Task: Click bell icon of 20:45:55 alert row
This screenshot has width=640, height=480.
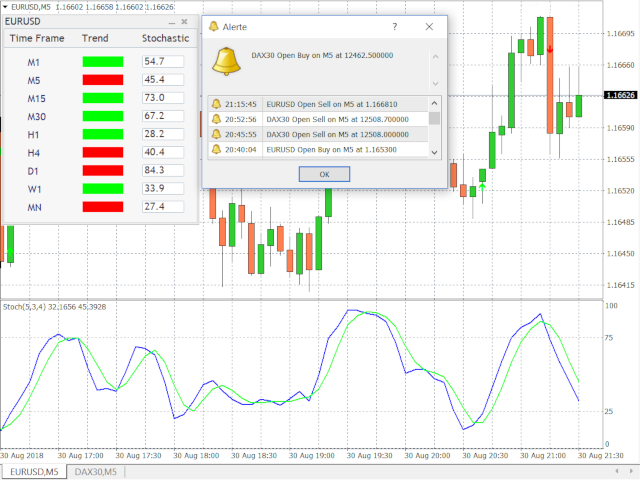Action: tap(216, 134)
